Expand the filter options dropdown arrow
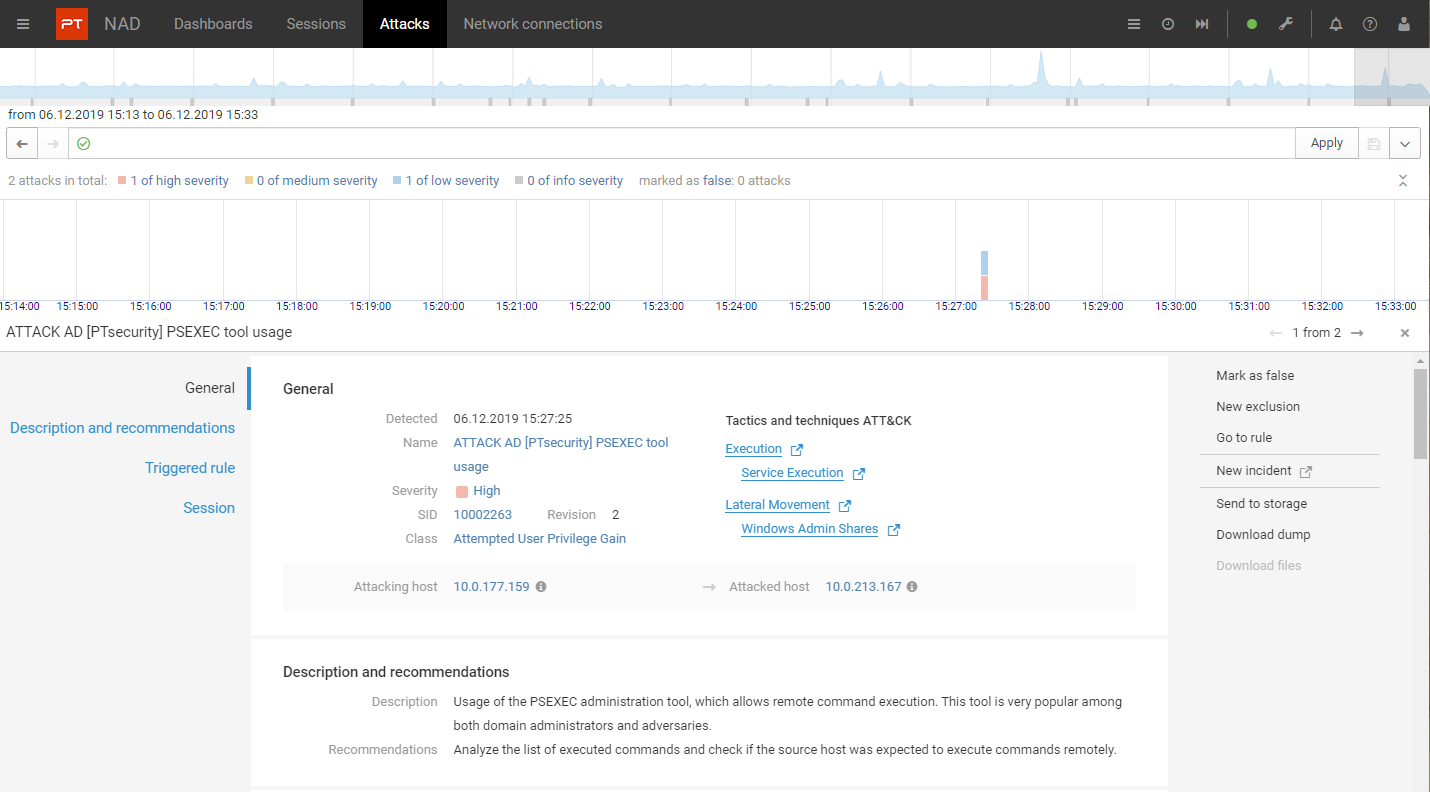The height and width of the screenshot is (792, 1430). tap(1405, 143)
